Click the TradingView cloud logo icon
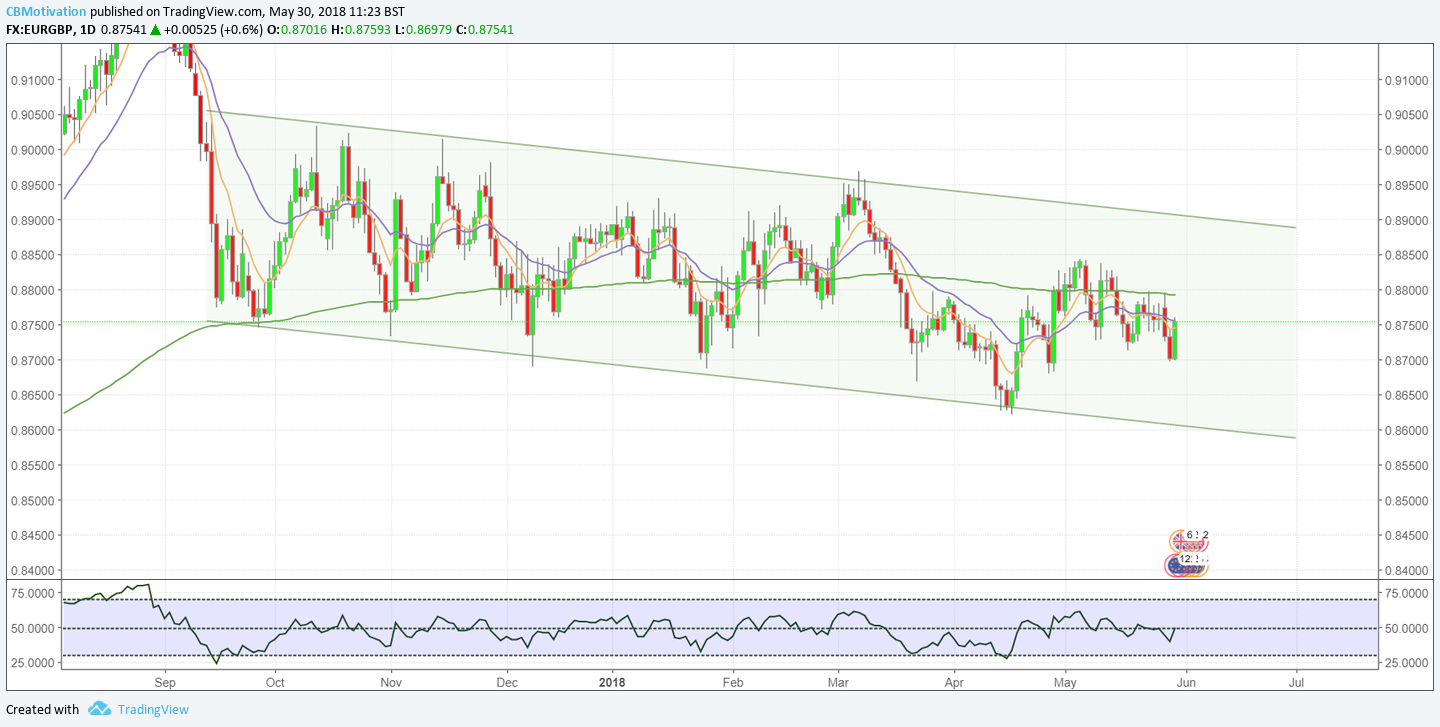Image resolution: width=1440 pixels, height=727 pixels. [x=99, y=709]
